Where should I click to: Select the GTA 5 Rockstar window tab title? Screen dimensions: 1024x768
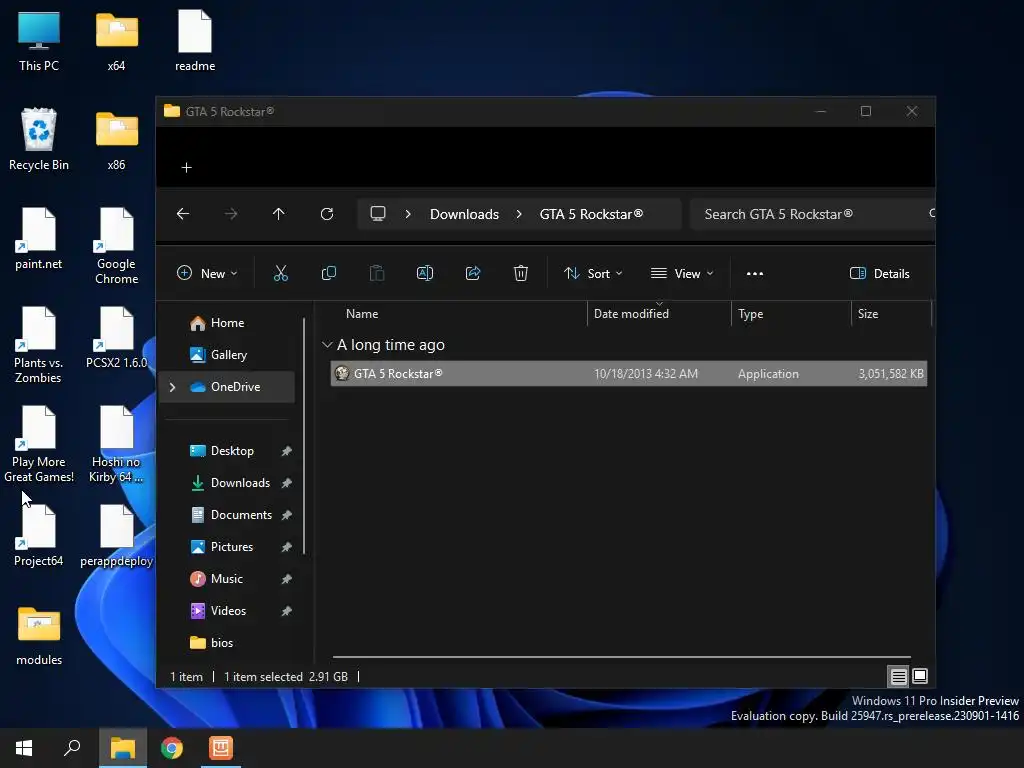click(x=229, y=112)
